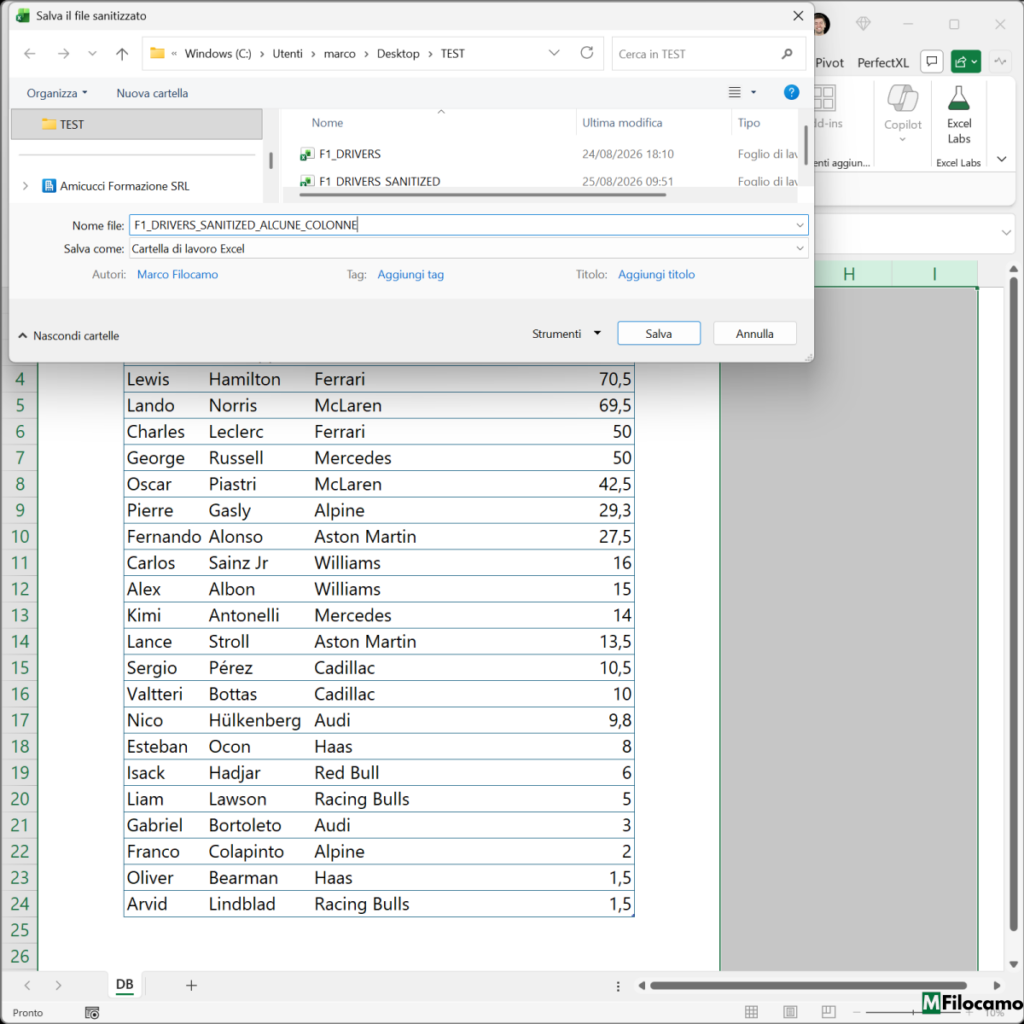Close the Salva il file sanitizzato dialog

pyautogui.click(x=798, y=16)
